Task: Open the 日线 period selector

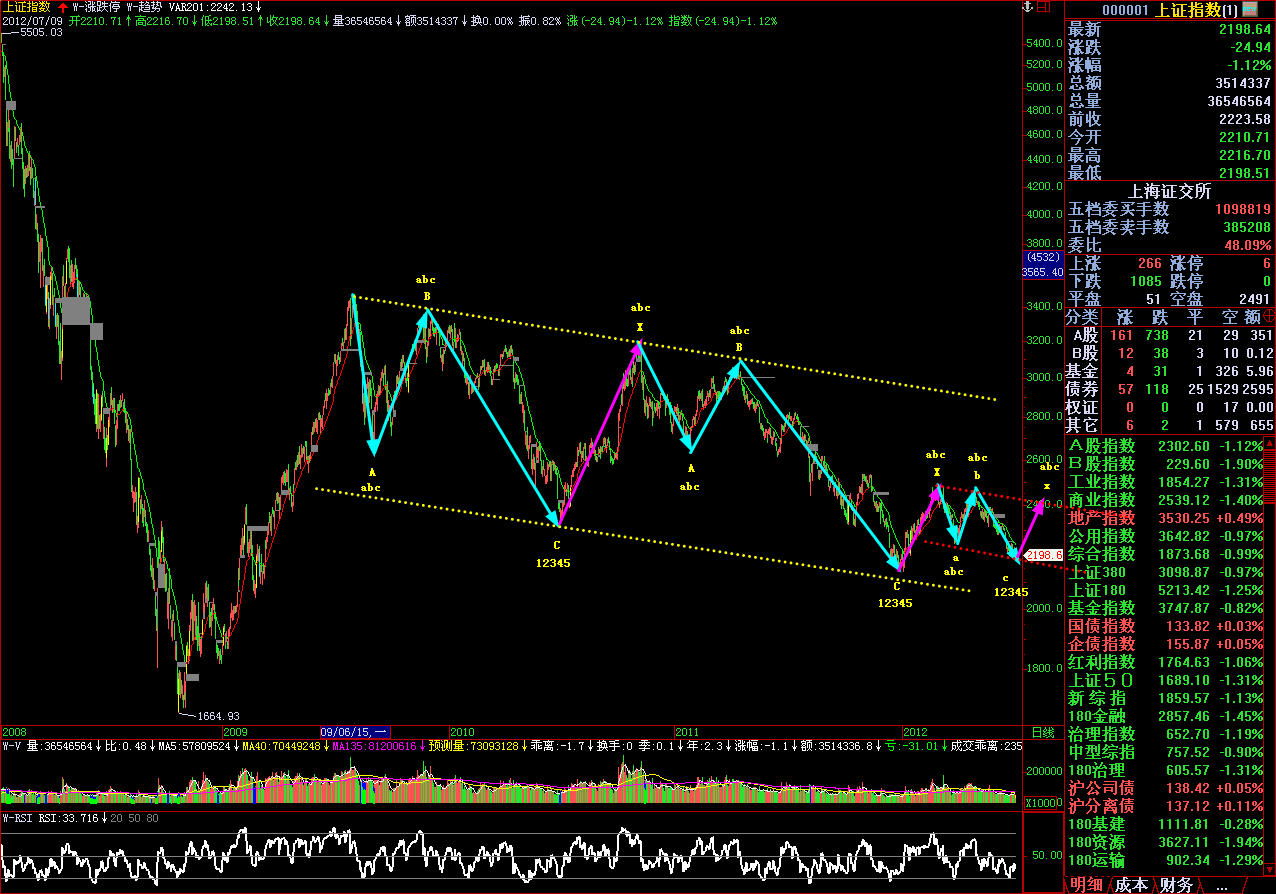Action: tap(1041, 733)
